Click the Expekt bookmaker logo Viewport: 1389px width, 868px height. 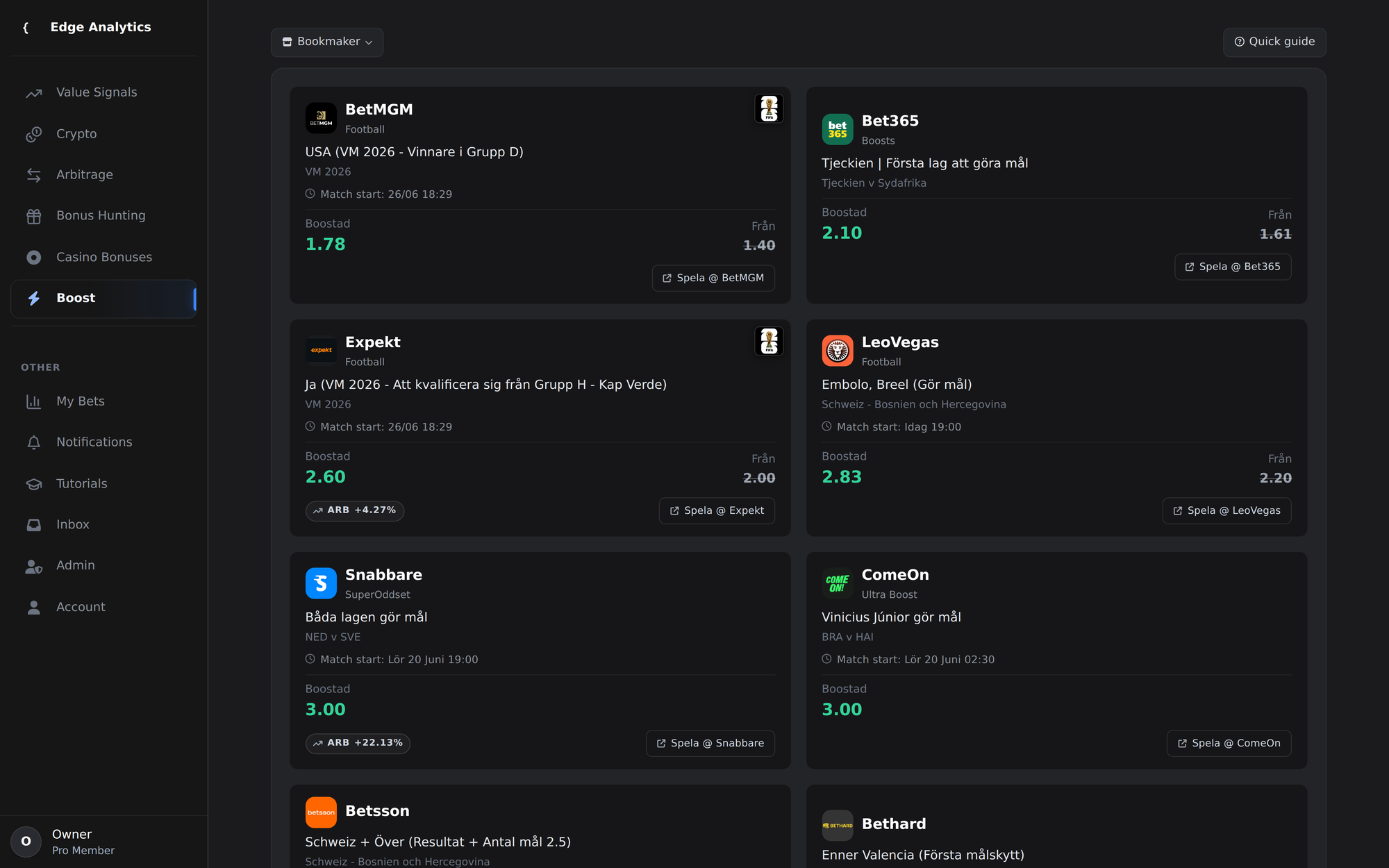coord(321,351)
